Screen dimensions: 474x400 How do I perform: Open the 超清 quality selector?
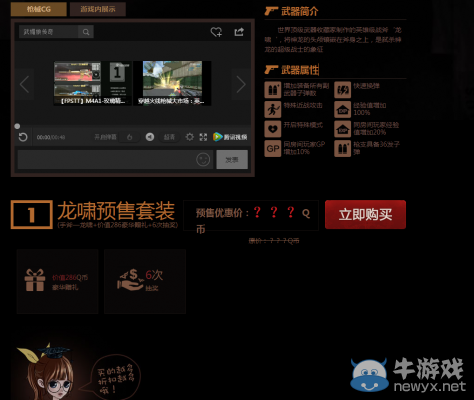pyautogui.click(x=169, y=137)
